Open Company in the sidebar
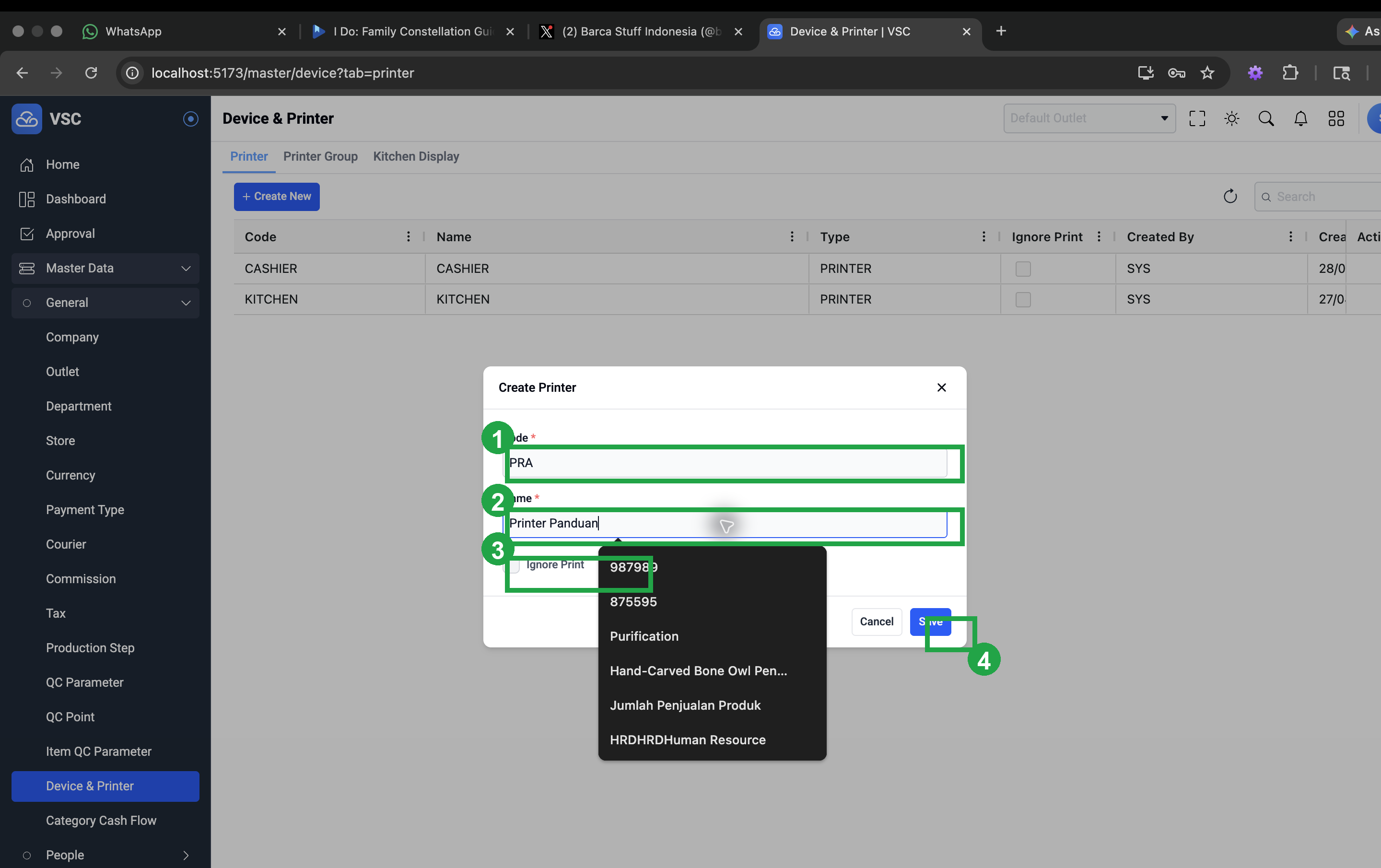Viewport: 1381px width, 868px height. (72, 337)
